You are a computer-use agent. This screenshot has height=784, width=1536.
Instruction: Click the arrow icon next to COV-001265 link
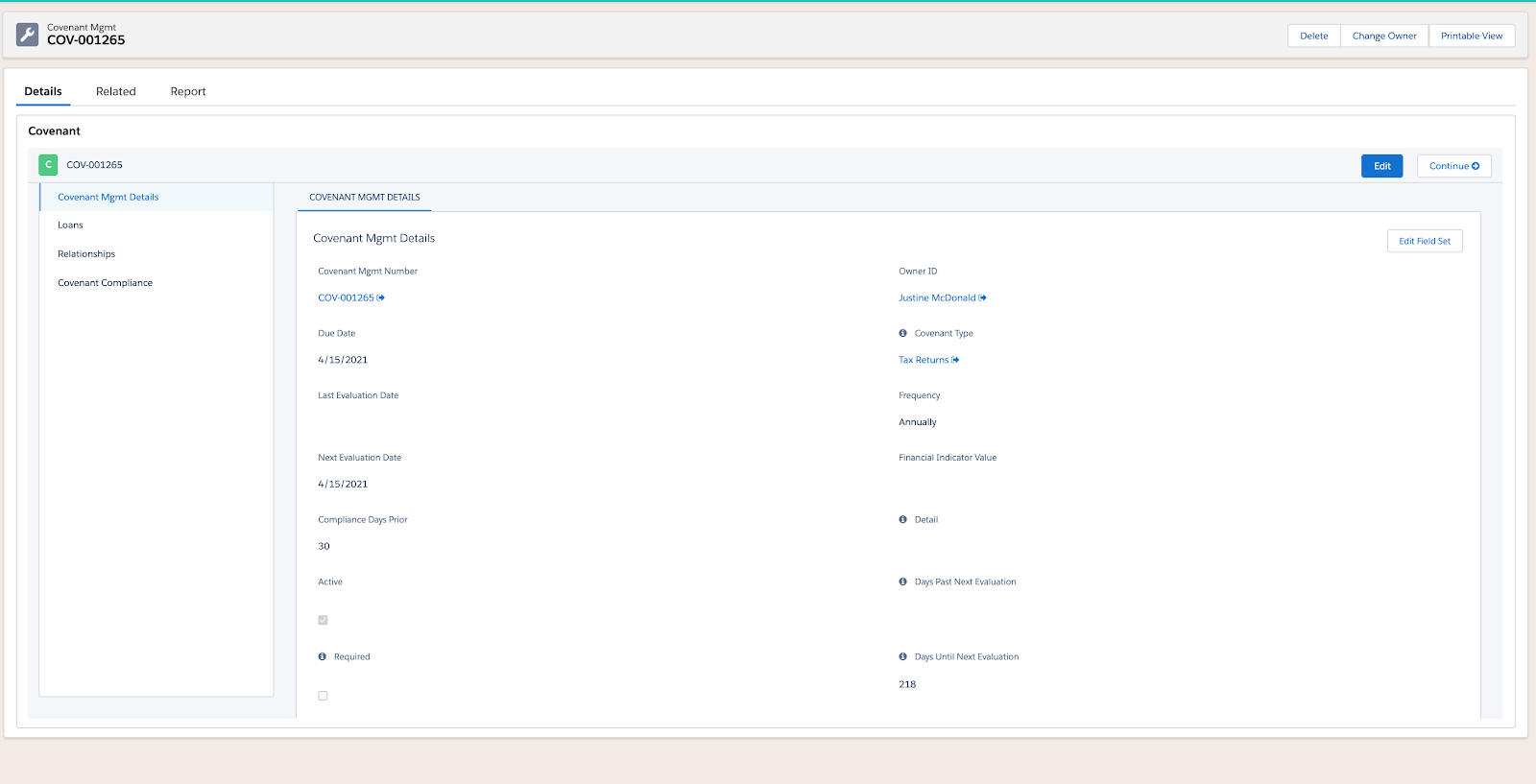coord(381,297)
